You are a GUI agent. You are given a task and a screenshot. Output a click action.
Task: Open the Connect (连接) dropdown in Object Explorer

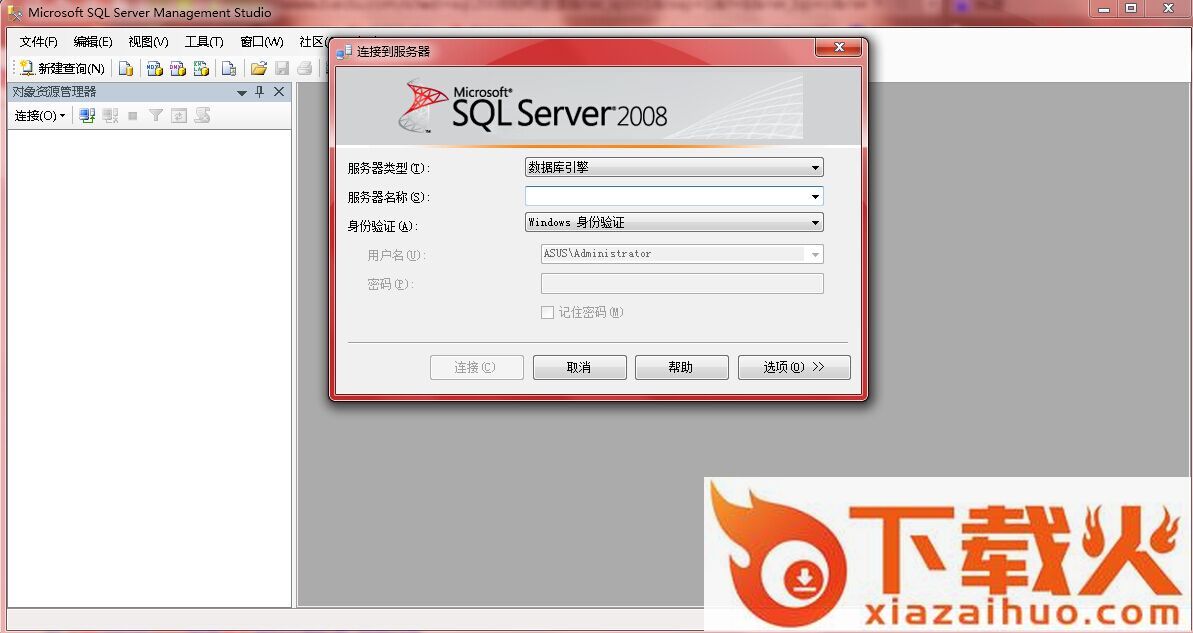(x=39, y=116)
